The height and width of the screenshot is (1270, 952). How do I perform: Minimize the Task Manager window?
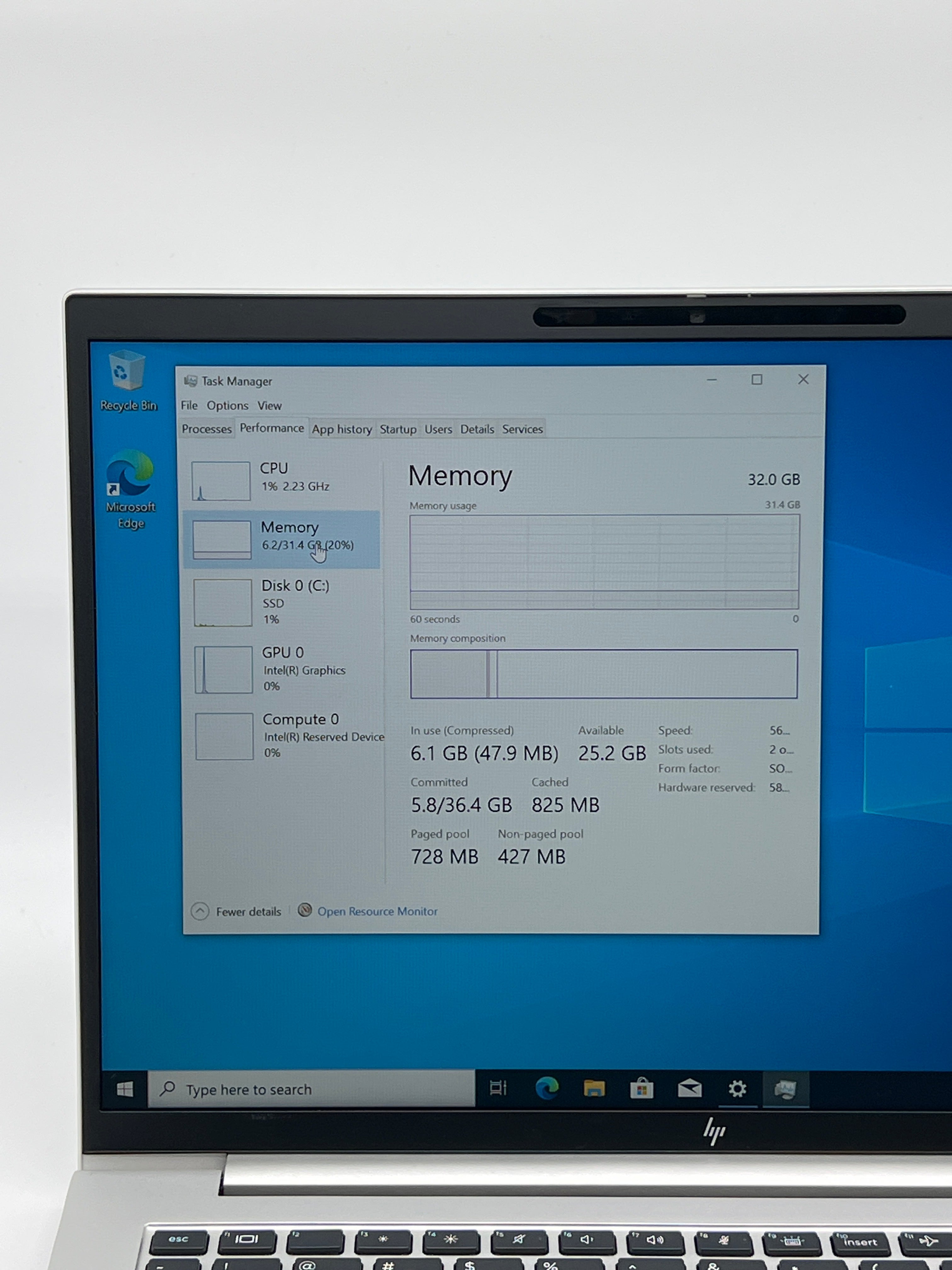pyautogui.click(x=711, y=380)
